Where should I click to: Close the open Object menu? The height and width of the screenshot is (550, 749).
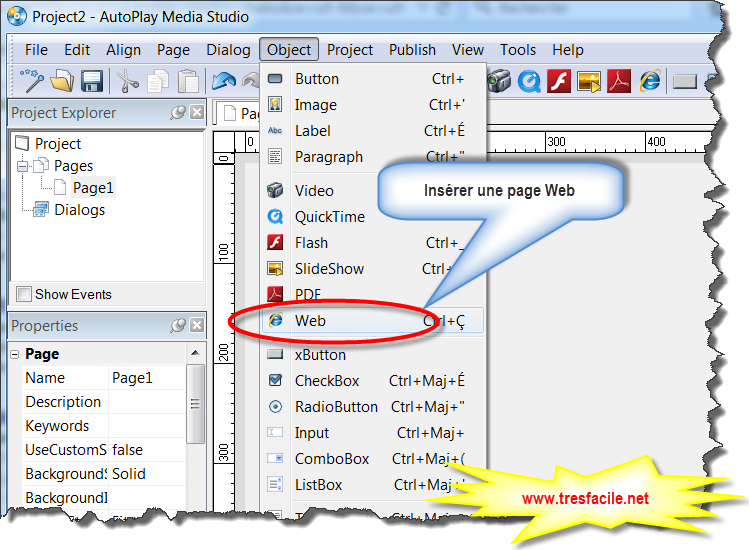coord(289,49)
